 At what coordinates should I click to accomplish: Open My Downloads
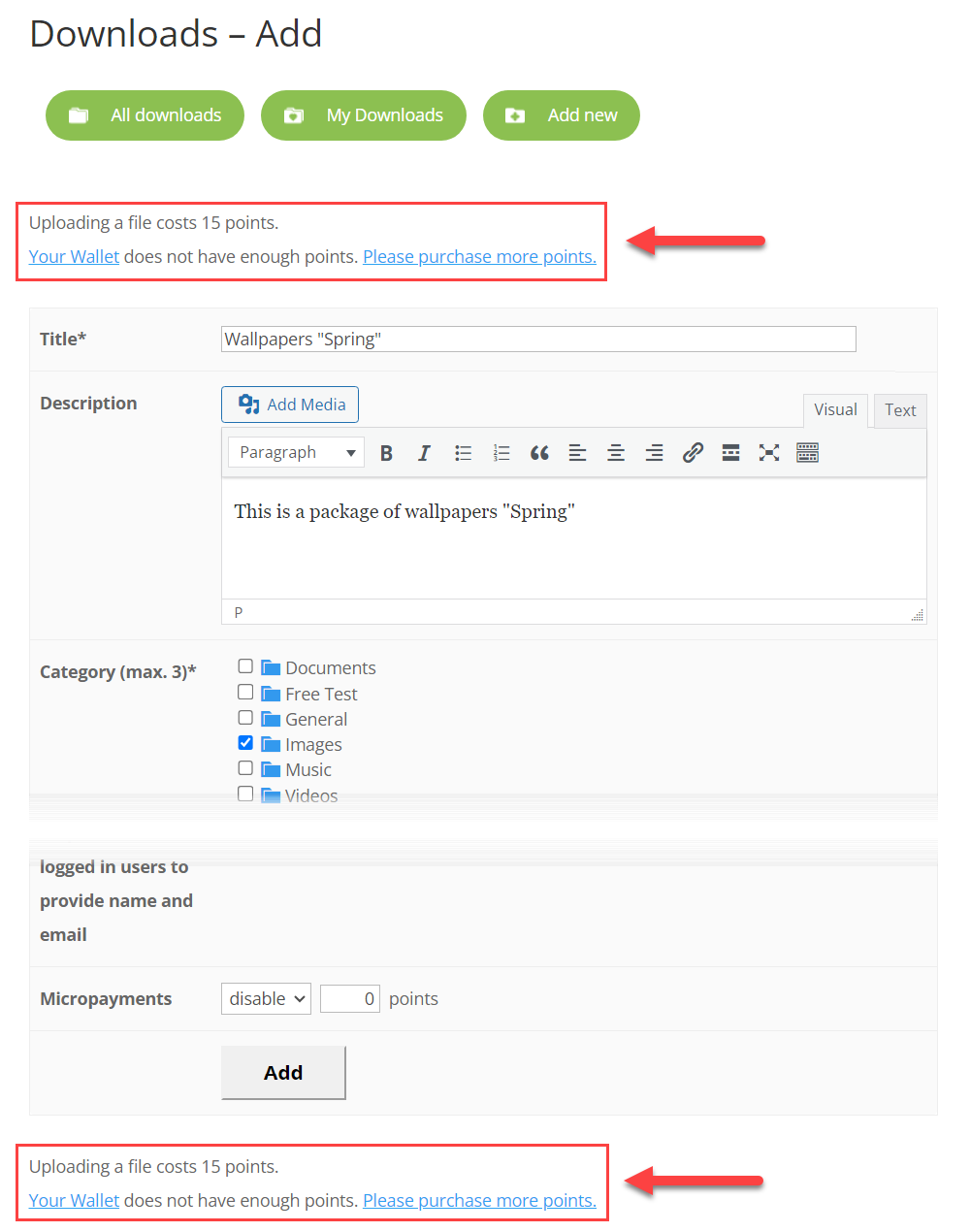click(364, 115)
